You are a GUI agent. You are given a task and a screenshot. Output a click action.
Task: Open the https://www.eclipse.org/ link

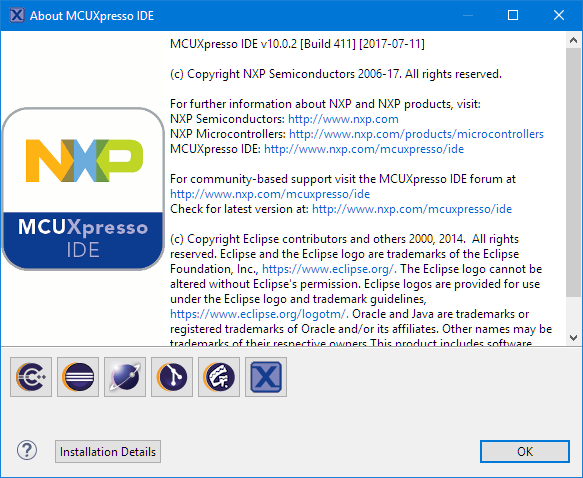[328, 269]
